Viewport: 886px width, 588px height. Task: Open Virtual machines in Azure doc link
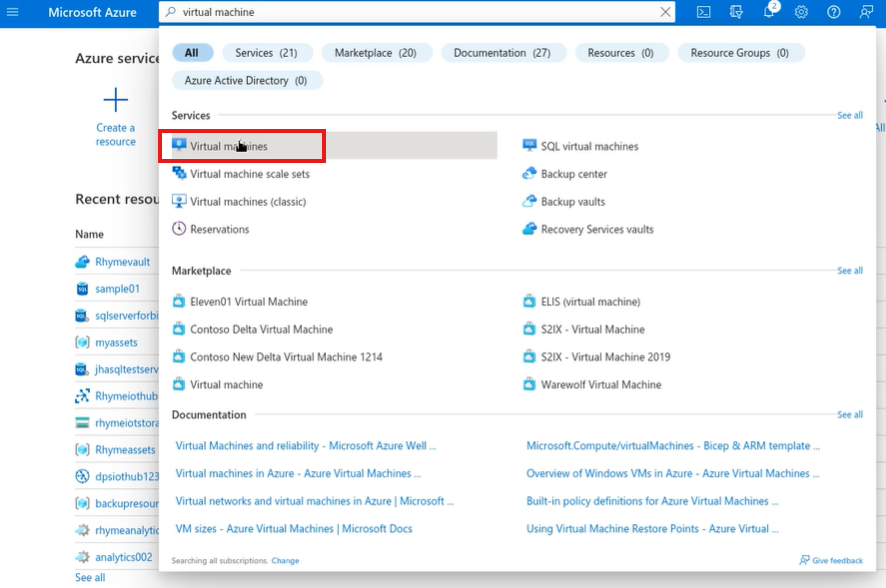point(298,473)
